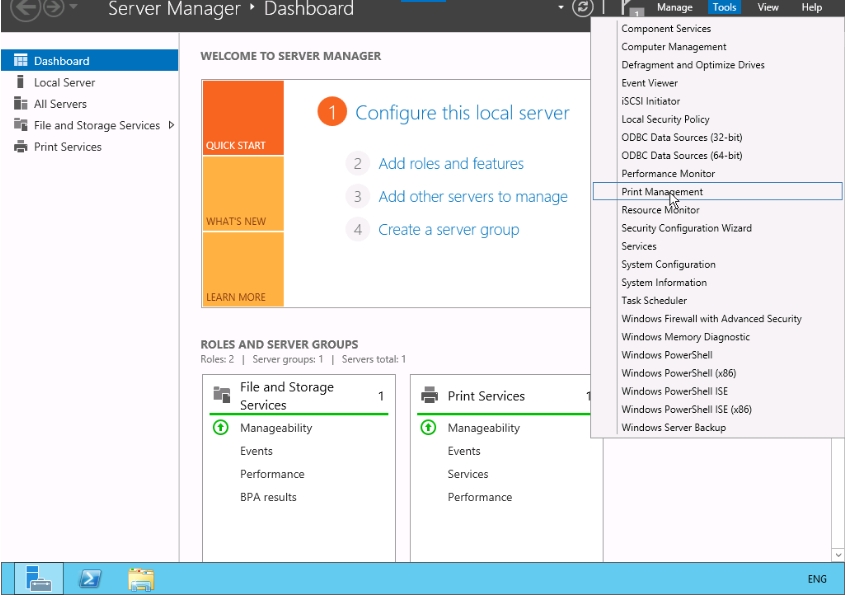Image resolution: width=848 pixels, height=595 pixels.
Task: Start Security Configuration Wizard
Action: coord(718,228)
